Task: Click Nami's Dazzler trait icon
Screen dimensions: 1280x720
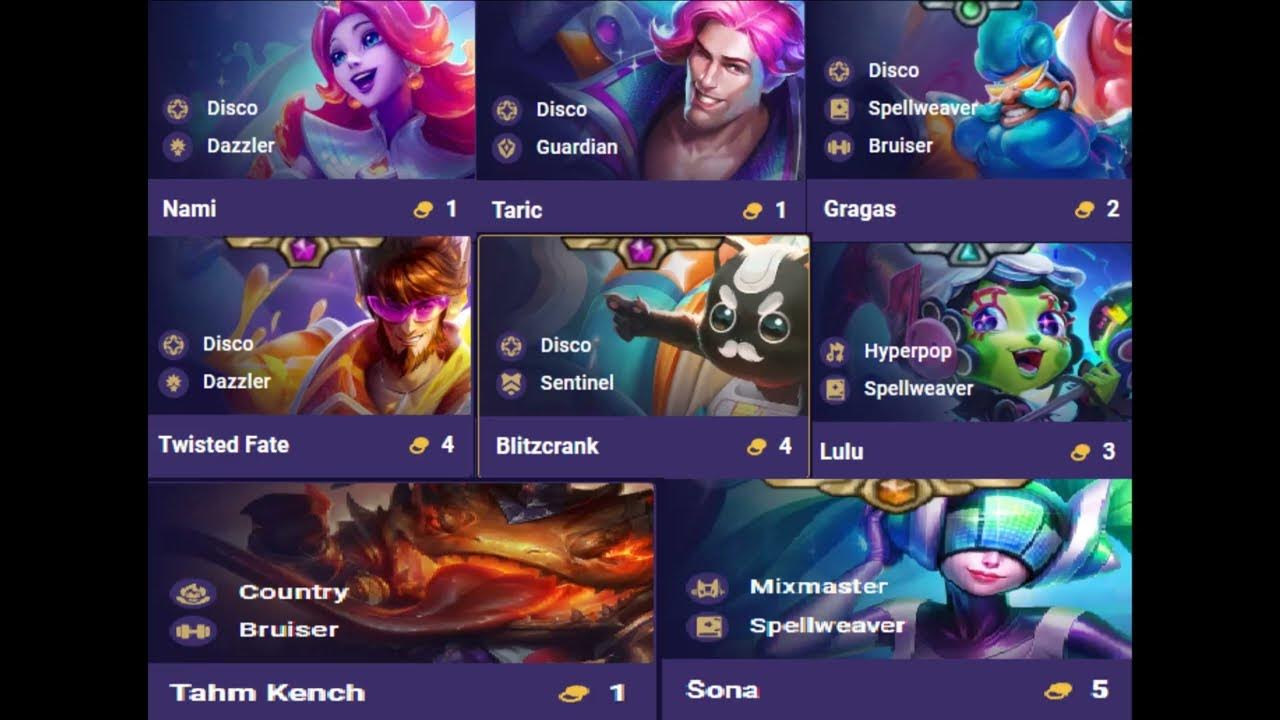Action: tap(177, 146)
